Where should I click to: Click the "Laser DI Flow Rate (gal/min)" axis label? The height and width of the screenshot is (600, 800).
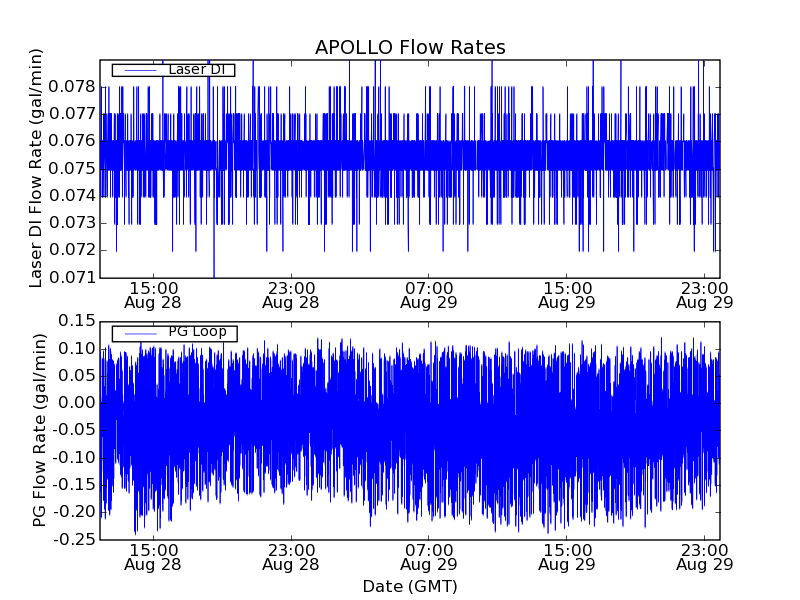[35, 168]
